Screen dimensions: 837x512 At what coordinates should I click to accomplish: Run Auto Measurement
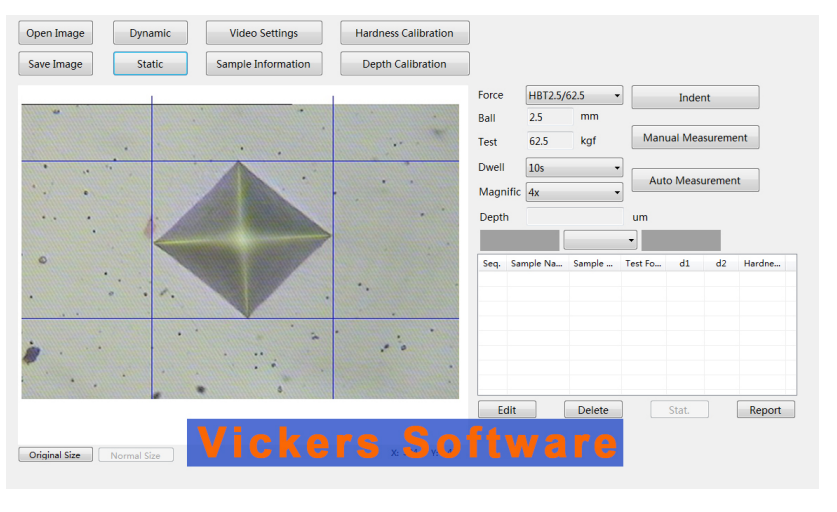pos(694,181)
